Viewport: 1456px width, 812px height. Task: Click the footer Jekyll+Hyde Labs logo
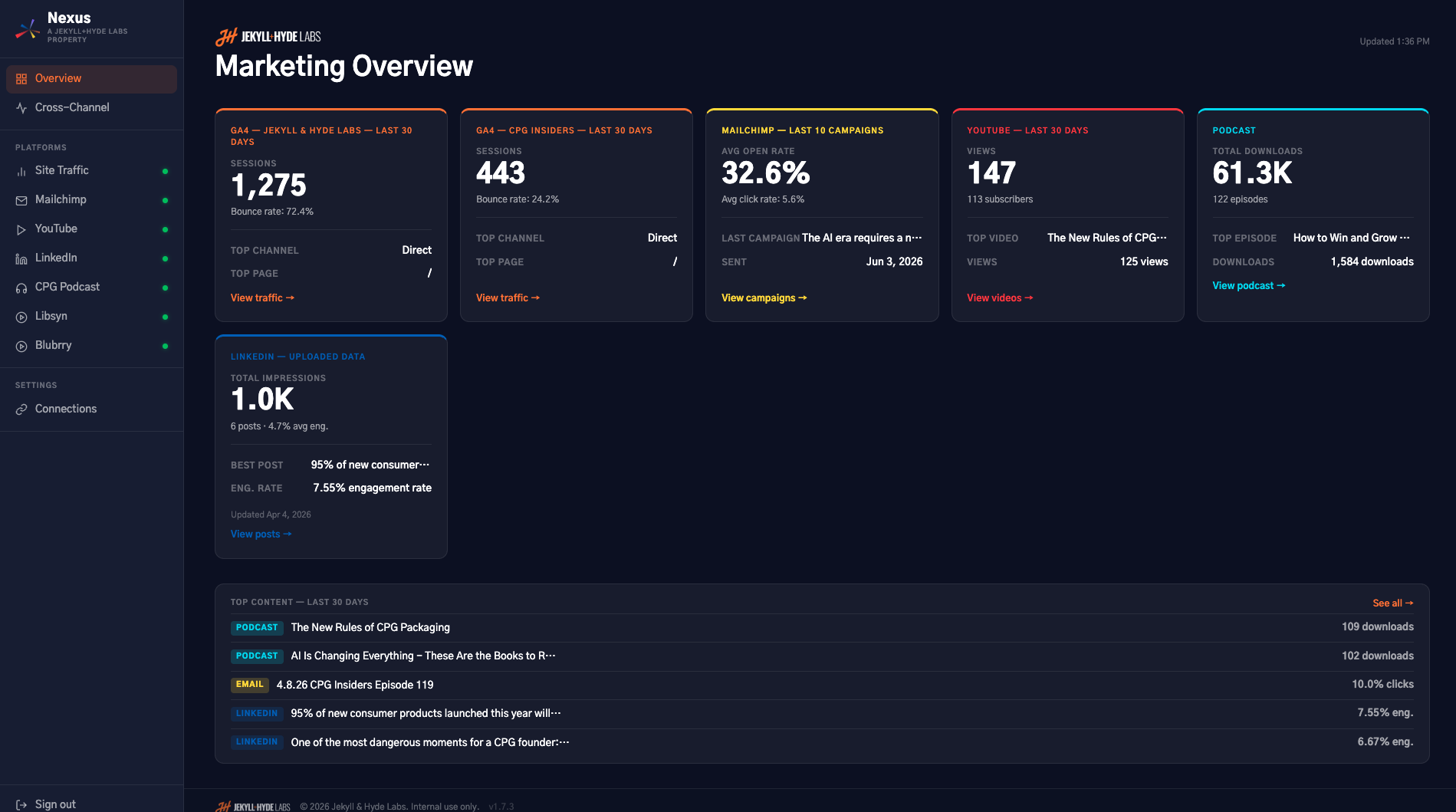click(253, 807)
